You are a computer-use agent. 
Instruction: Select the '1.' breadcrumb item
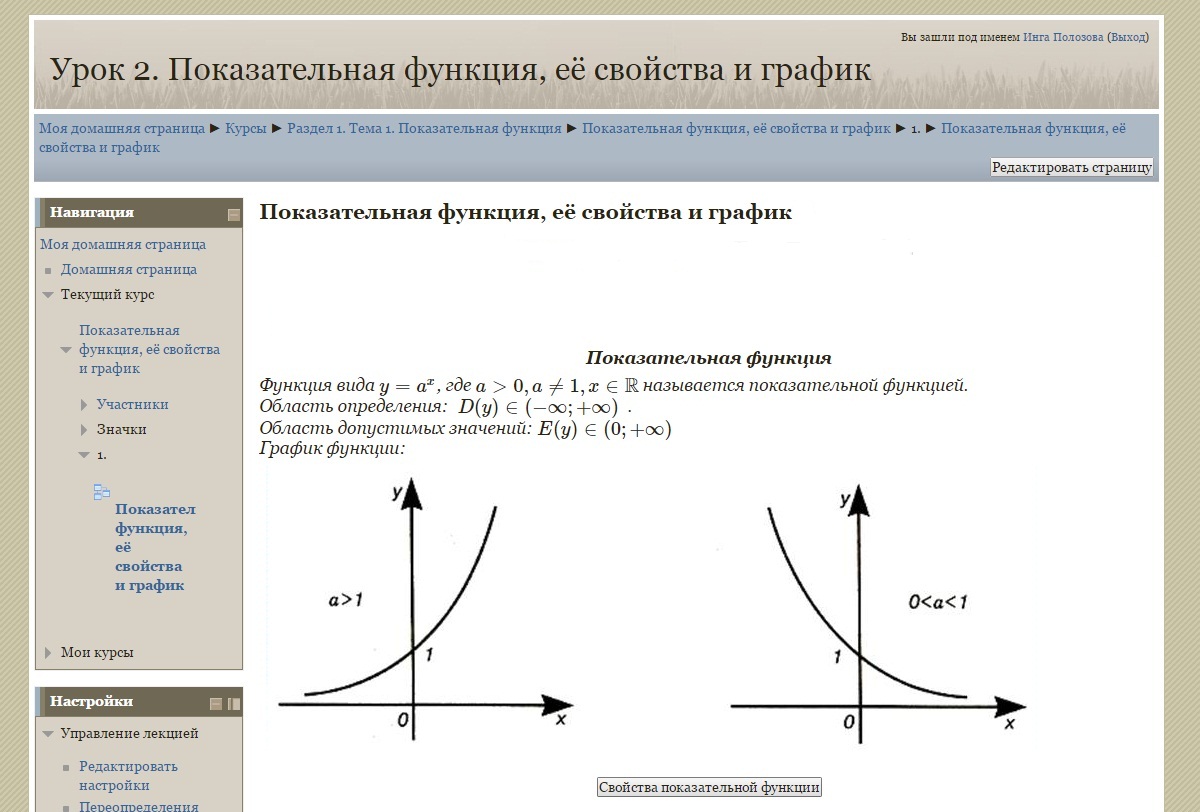click(x=916, y=129)
